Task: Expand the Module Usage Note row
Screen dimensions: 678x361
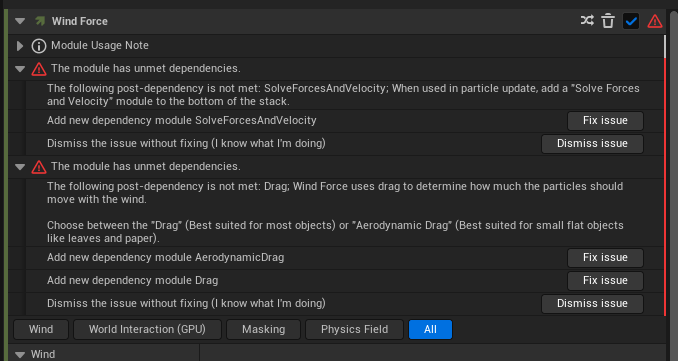Action: [x=19, y=46]
